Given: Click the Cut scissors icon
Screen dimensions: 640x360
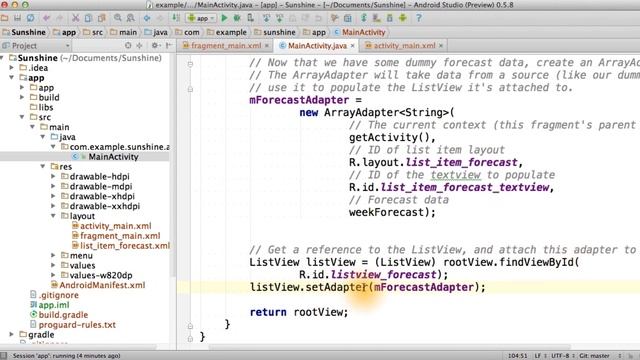Looking at the screenshot, I should [x=76, y=18].
